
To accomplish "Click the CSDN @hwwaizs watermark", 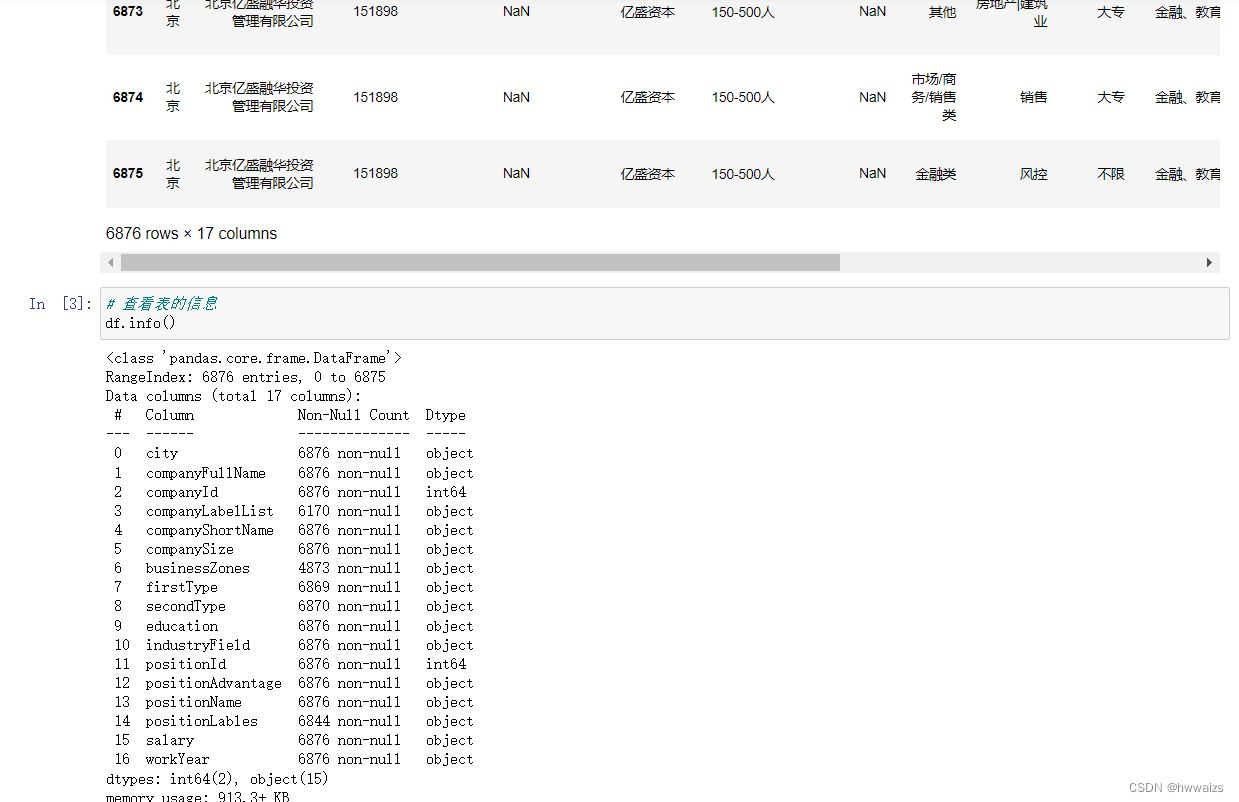I will click(x=1176, y=788).
